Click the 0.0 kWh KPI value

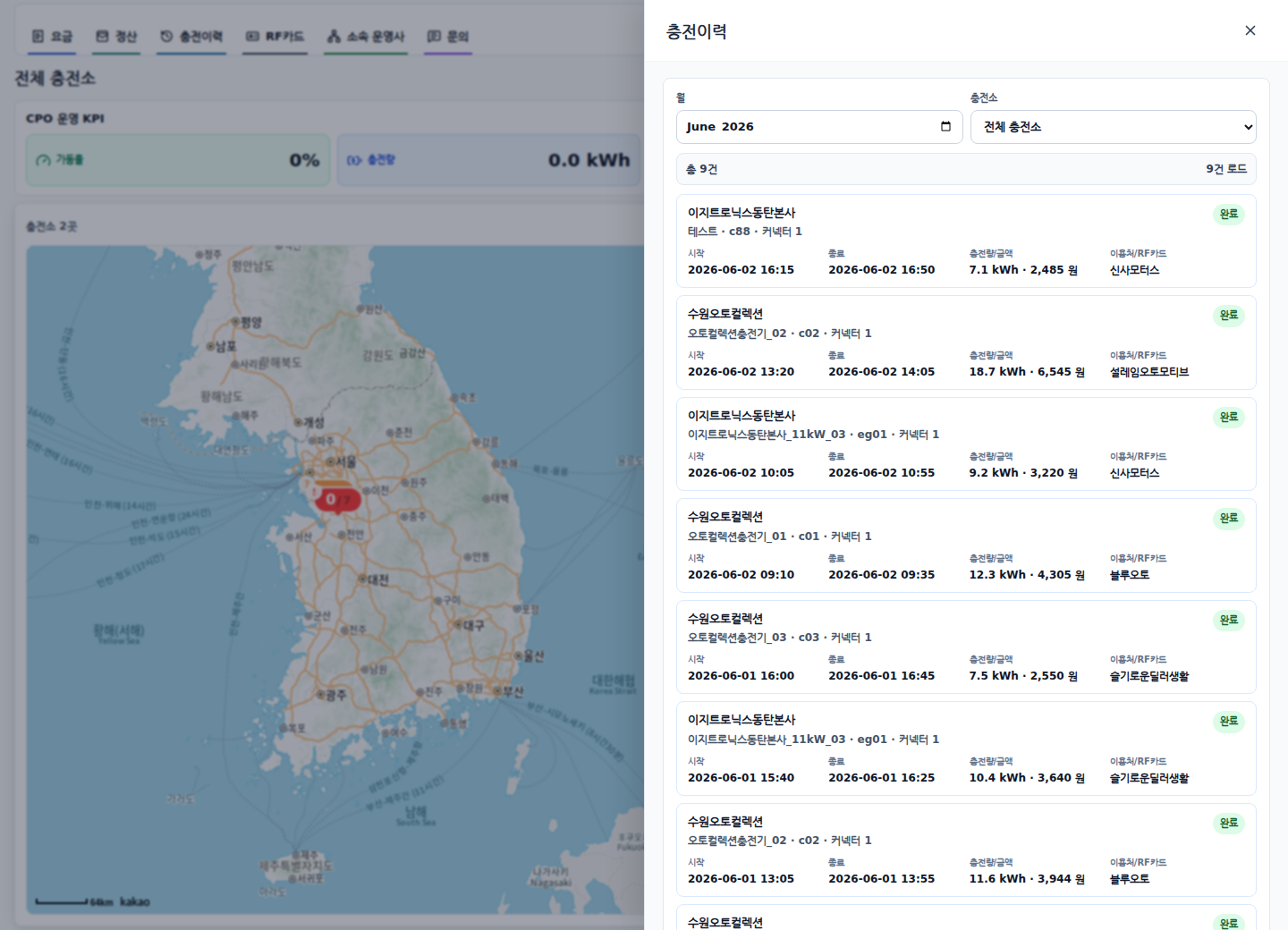pos(589,160)
